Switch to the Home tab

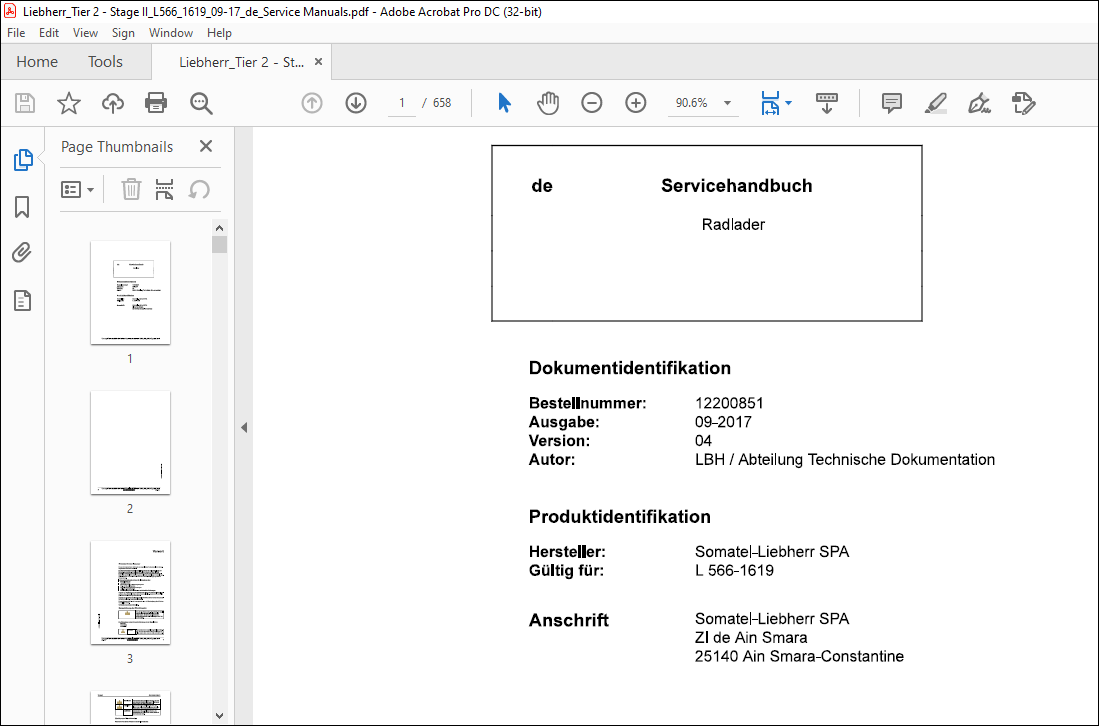[37, 62]
